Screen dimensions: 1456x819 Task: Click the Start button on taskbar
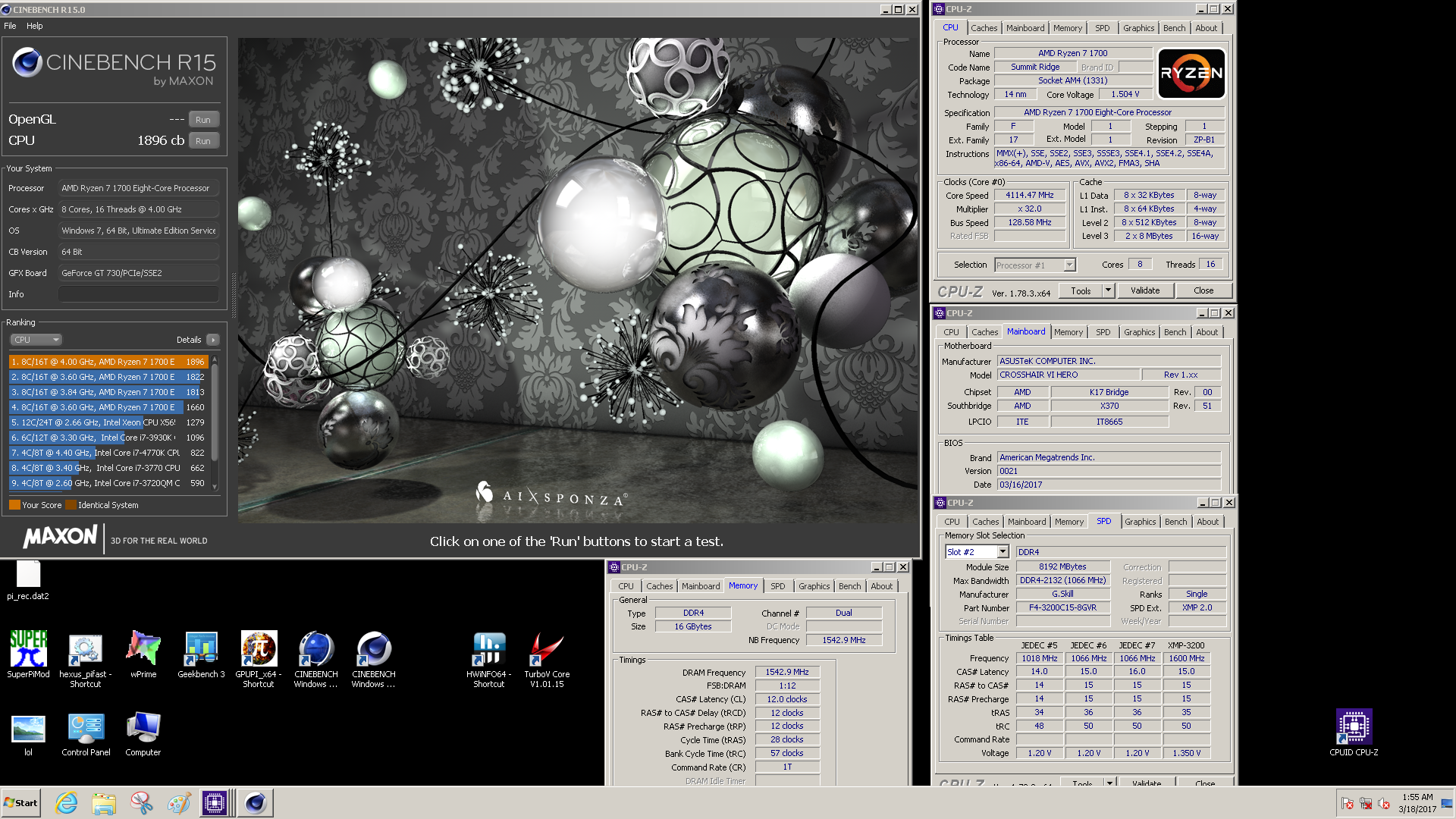pyautogui.click(x=20, y=802)
